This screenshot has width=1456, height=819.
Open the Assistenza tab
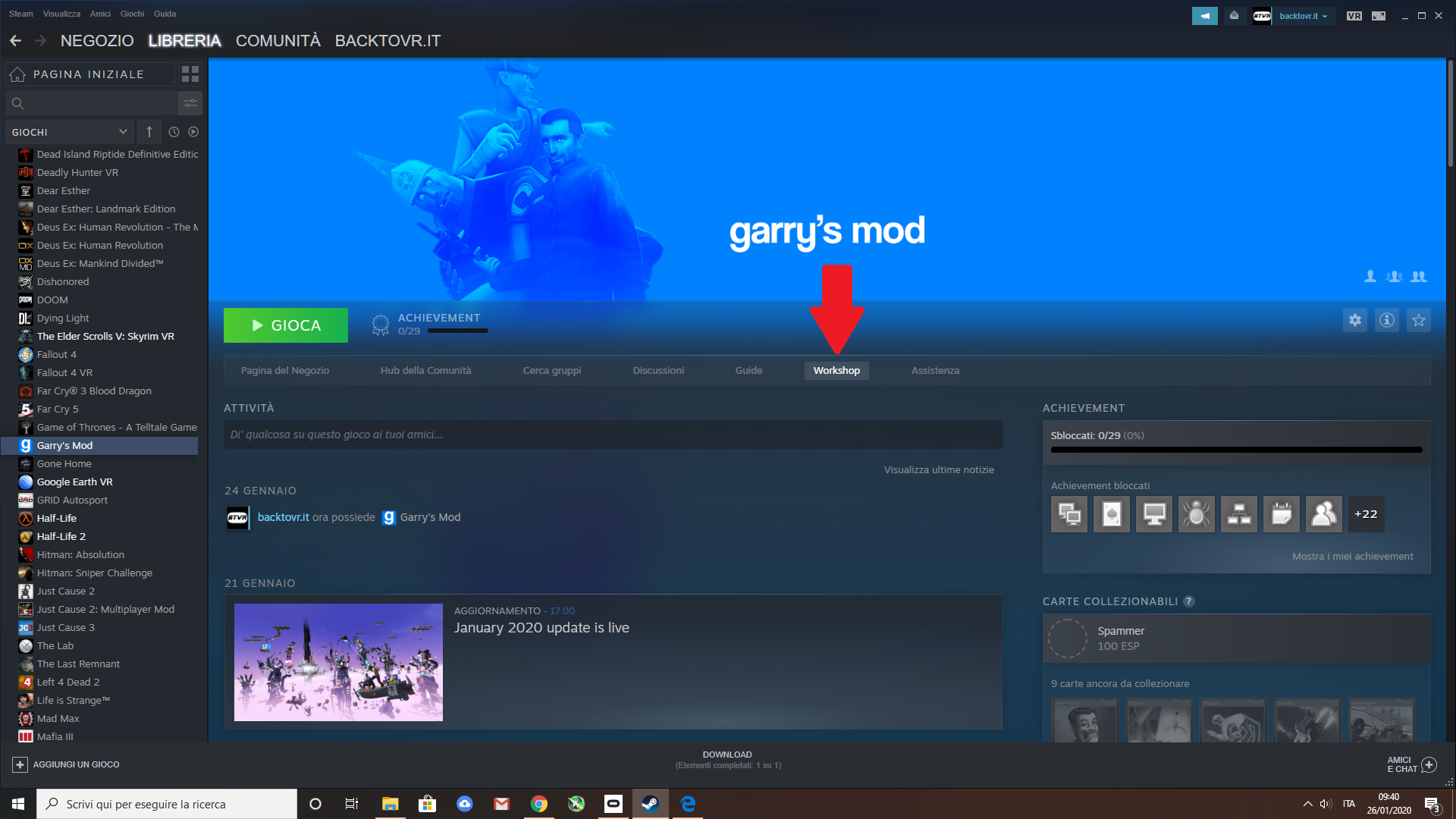click(x=935, y=371)
